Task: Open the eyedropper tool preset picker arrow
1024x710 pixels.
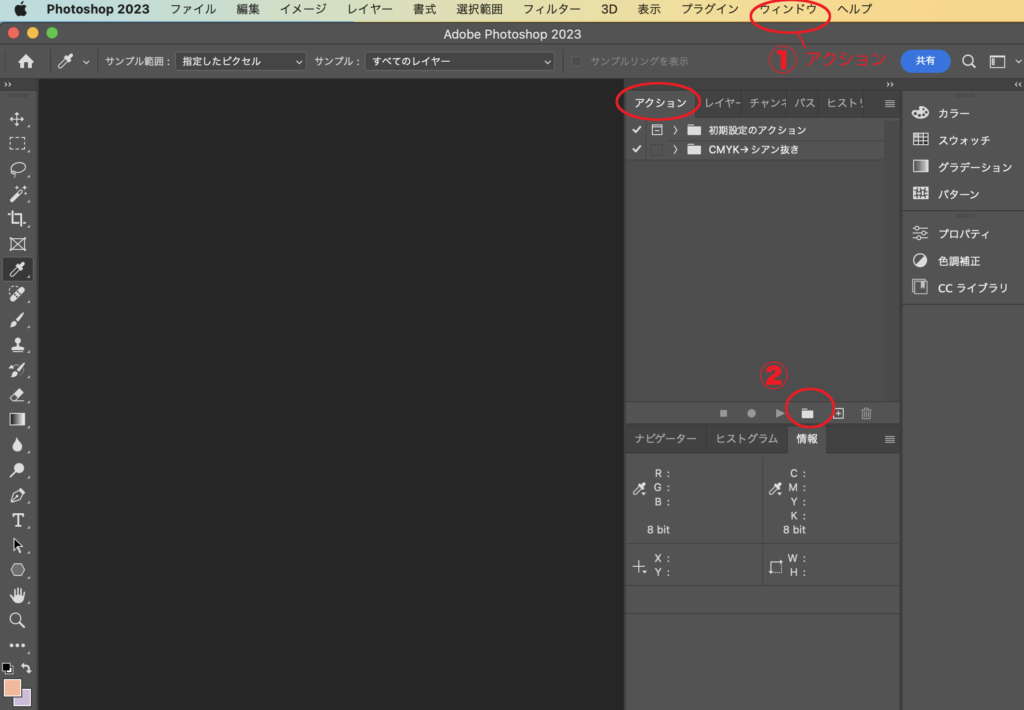Action: 86,62
